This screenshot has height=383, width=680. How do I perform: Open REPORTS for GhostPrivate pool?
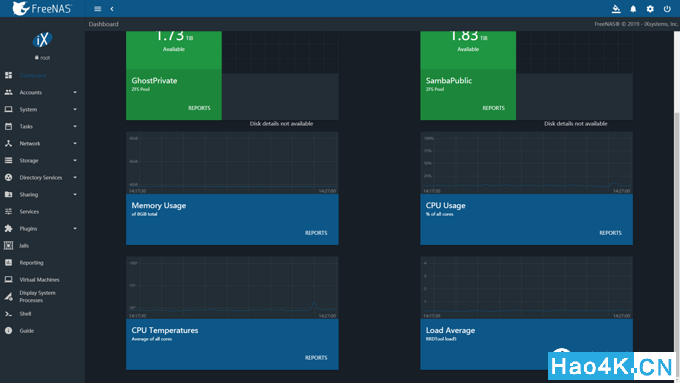pos(199,108)
